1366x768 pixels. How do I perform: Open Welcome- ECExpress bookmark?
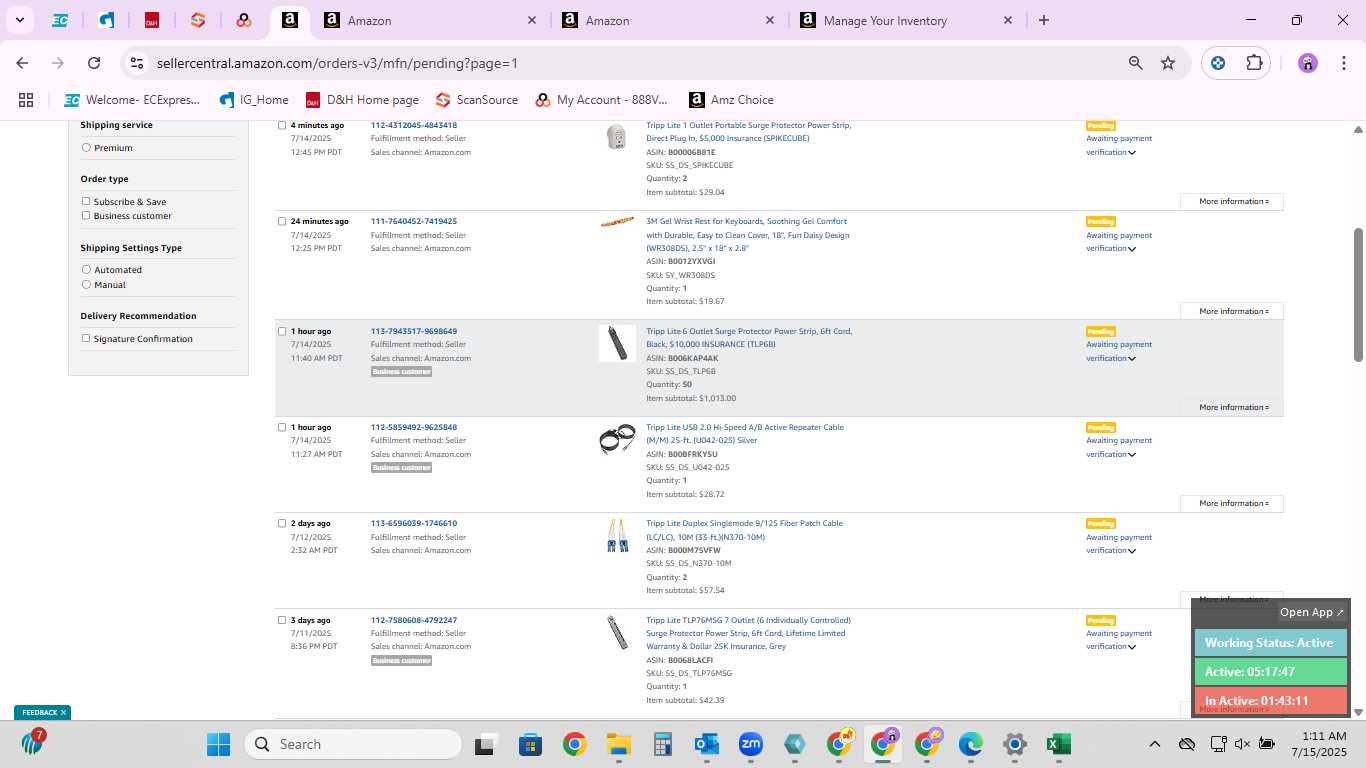coord(132,100)
